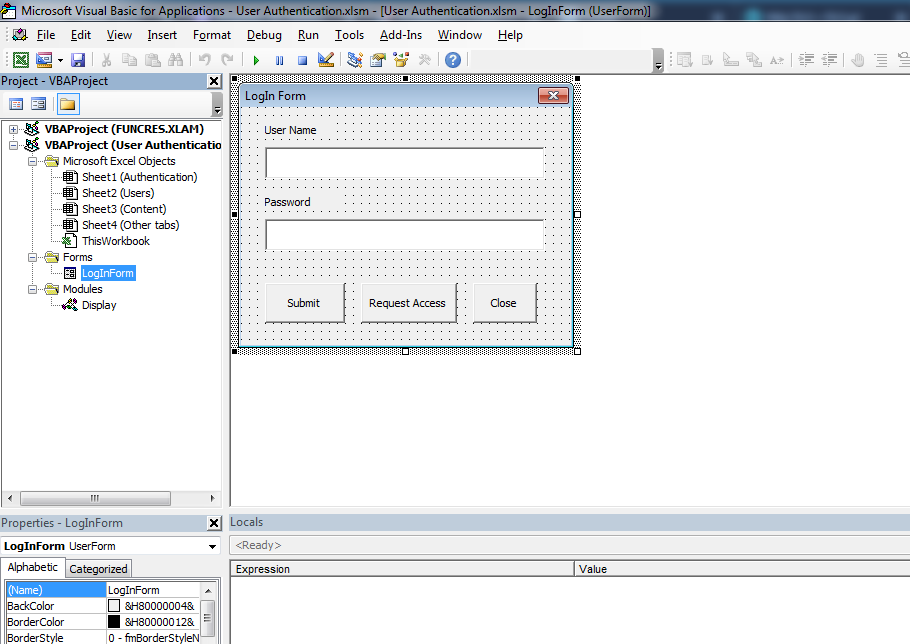The height and width of the screenshot is (644, 910).
Task: Switch to View Microsoft Excel
Action: (20, 59)
